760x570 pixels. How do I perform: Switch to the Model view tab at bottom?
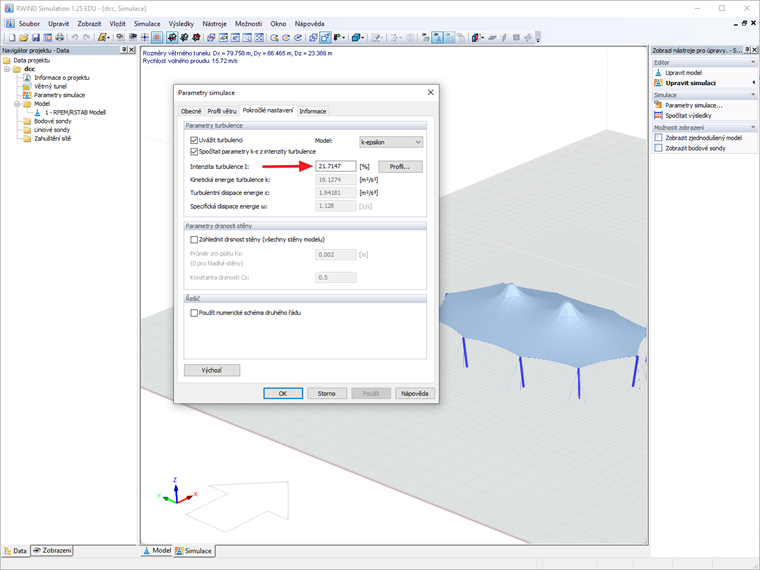[157, 551]
